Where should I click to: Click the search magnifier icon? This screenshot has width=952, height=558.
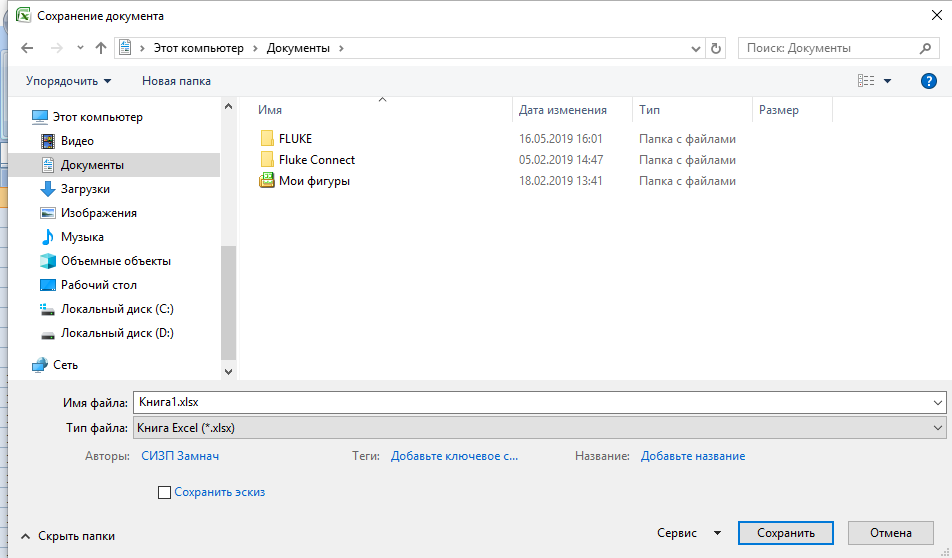(x=925, y=48)
